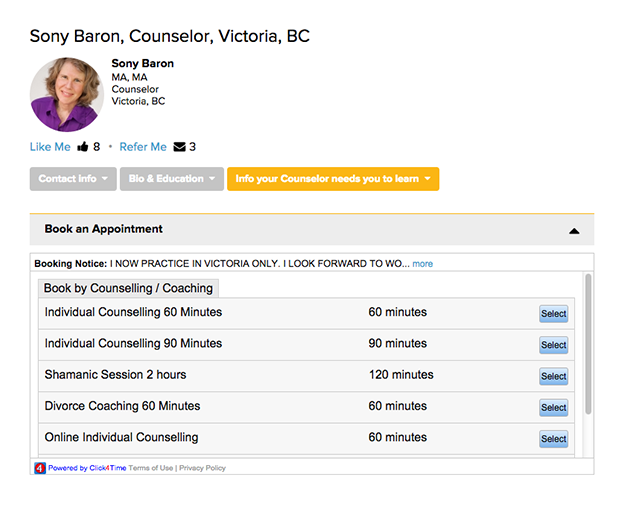Select Online Individual Counselling
Viewport: 630px width, 510px height.
coord(553,439)
